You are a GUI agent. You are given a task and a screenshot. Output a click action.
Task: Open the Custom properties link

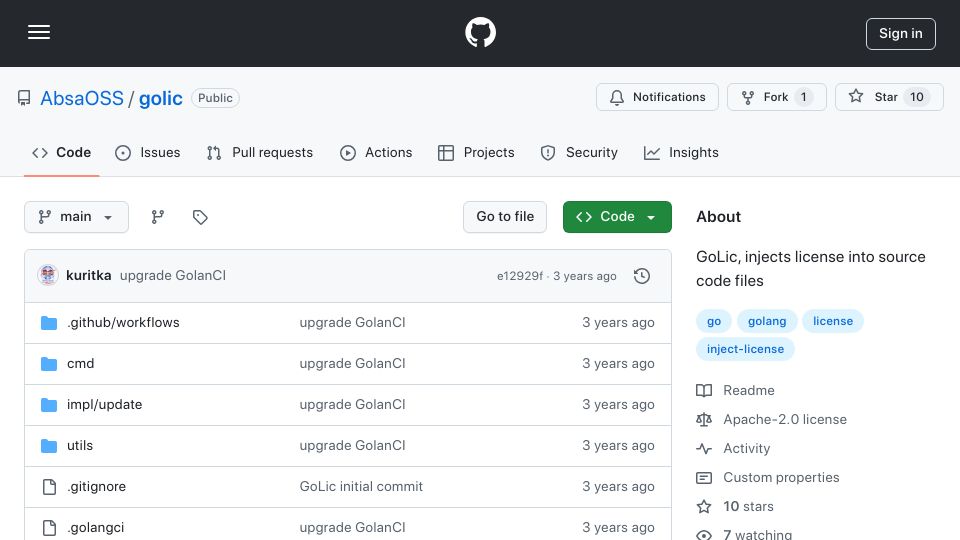tap(781, 478)
